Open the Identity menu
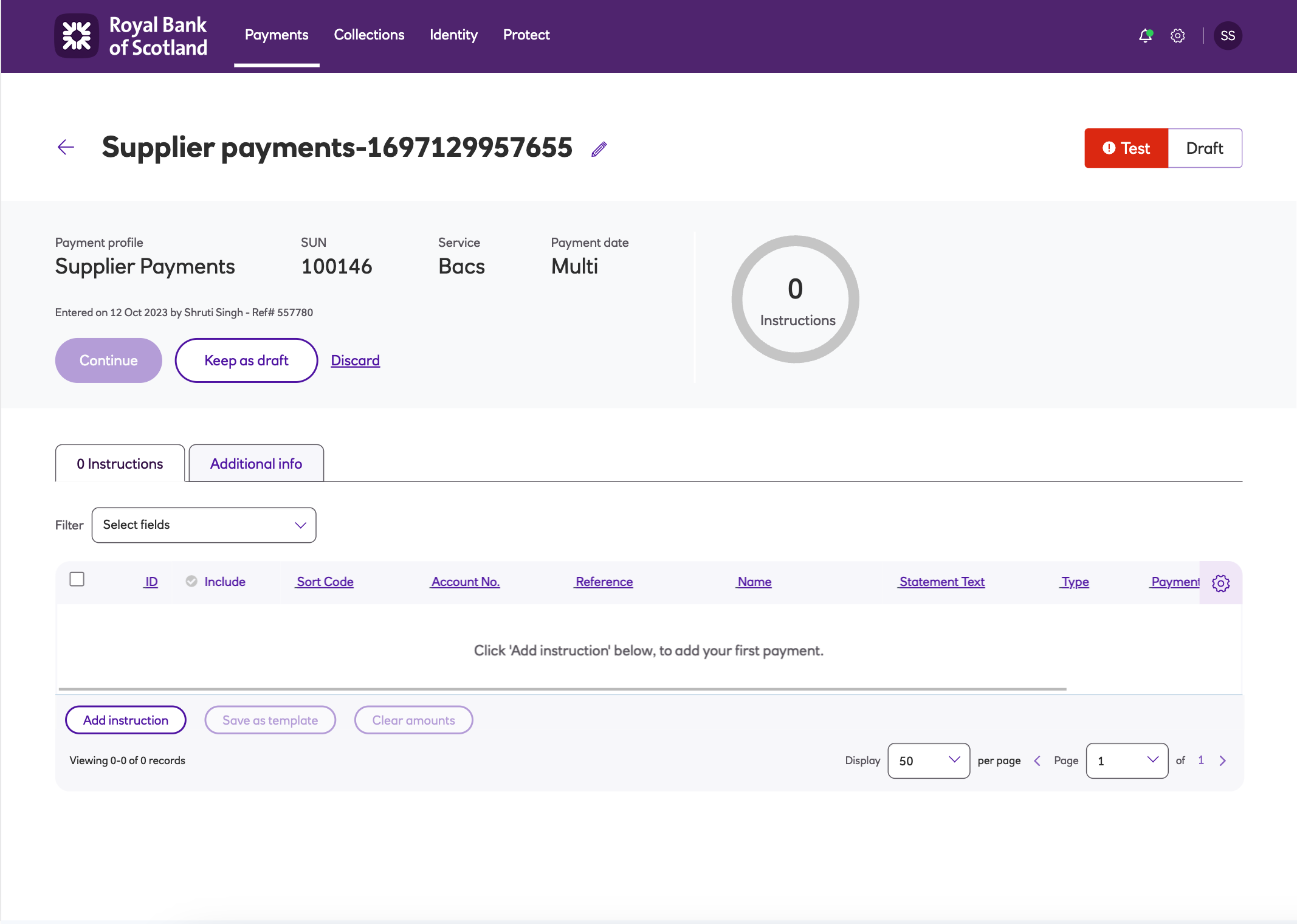This screenshot has height=924, width=1297. coord(453,35)
